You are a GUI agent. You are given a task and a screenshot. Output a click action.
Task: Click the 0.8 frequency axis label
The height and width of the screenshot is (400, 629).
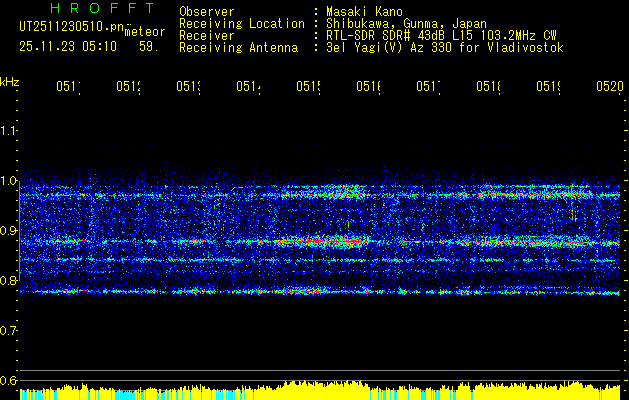click(8, 280)
